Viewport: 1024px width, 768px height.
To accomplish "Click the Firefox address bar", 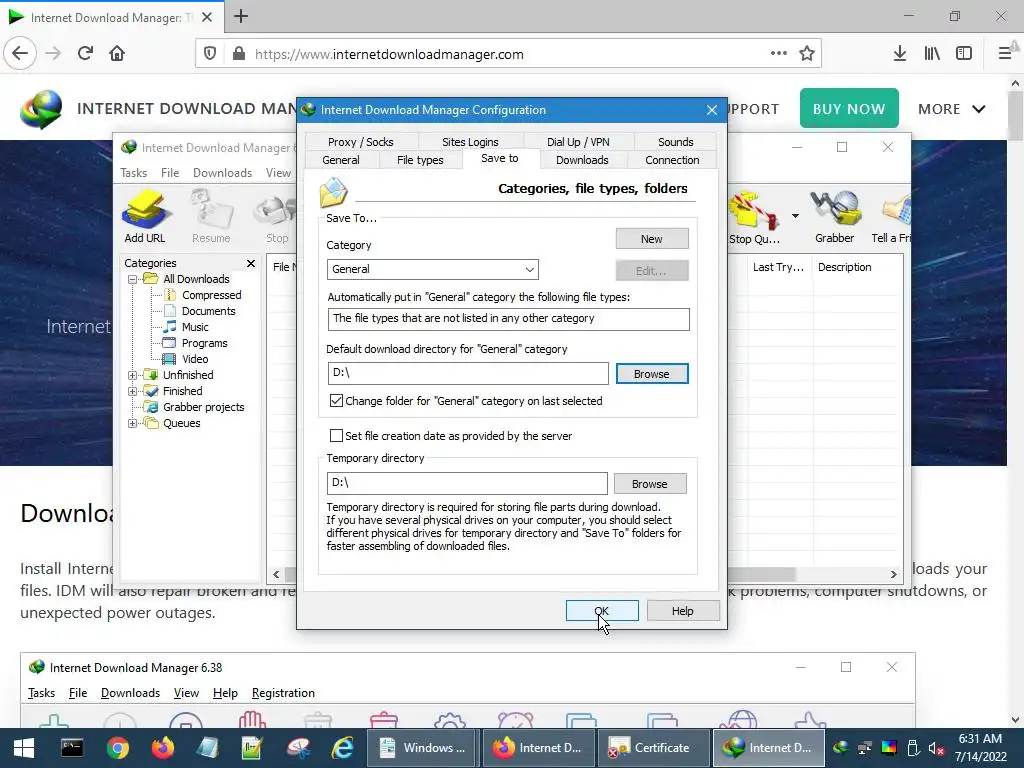I will pyautogui.click(x=508, y=54).
